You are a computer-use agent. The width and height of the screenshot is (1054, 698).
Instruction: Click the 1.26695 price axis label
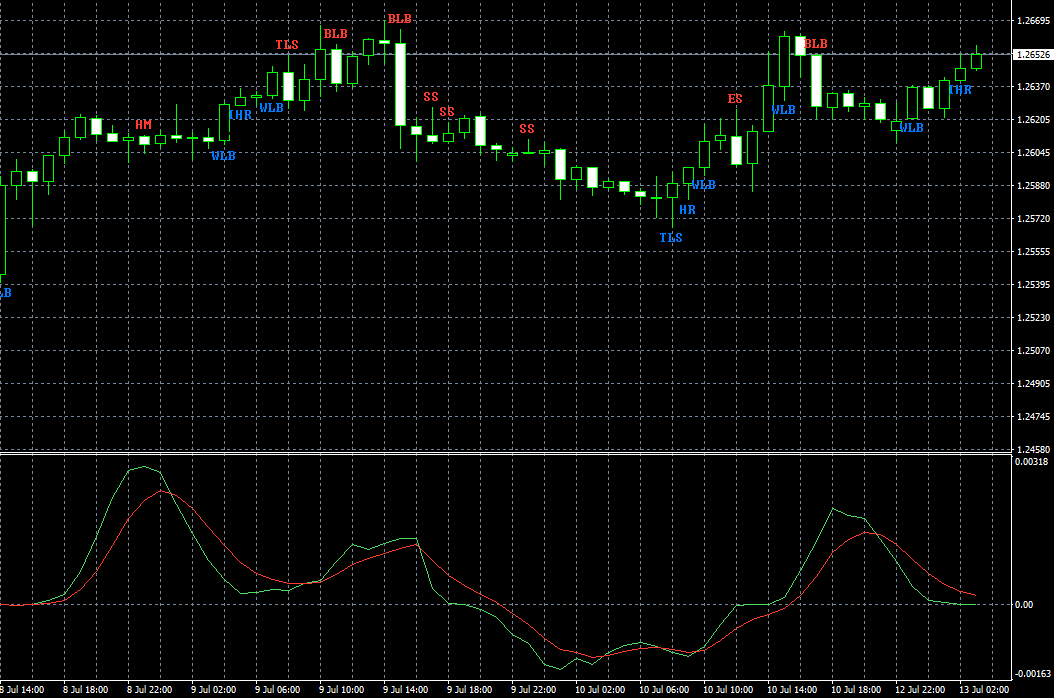pyautogui.click(x=1032, y=21)
